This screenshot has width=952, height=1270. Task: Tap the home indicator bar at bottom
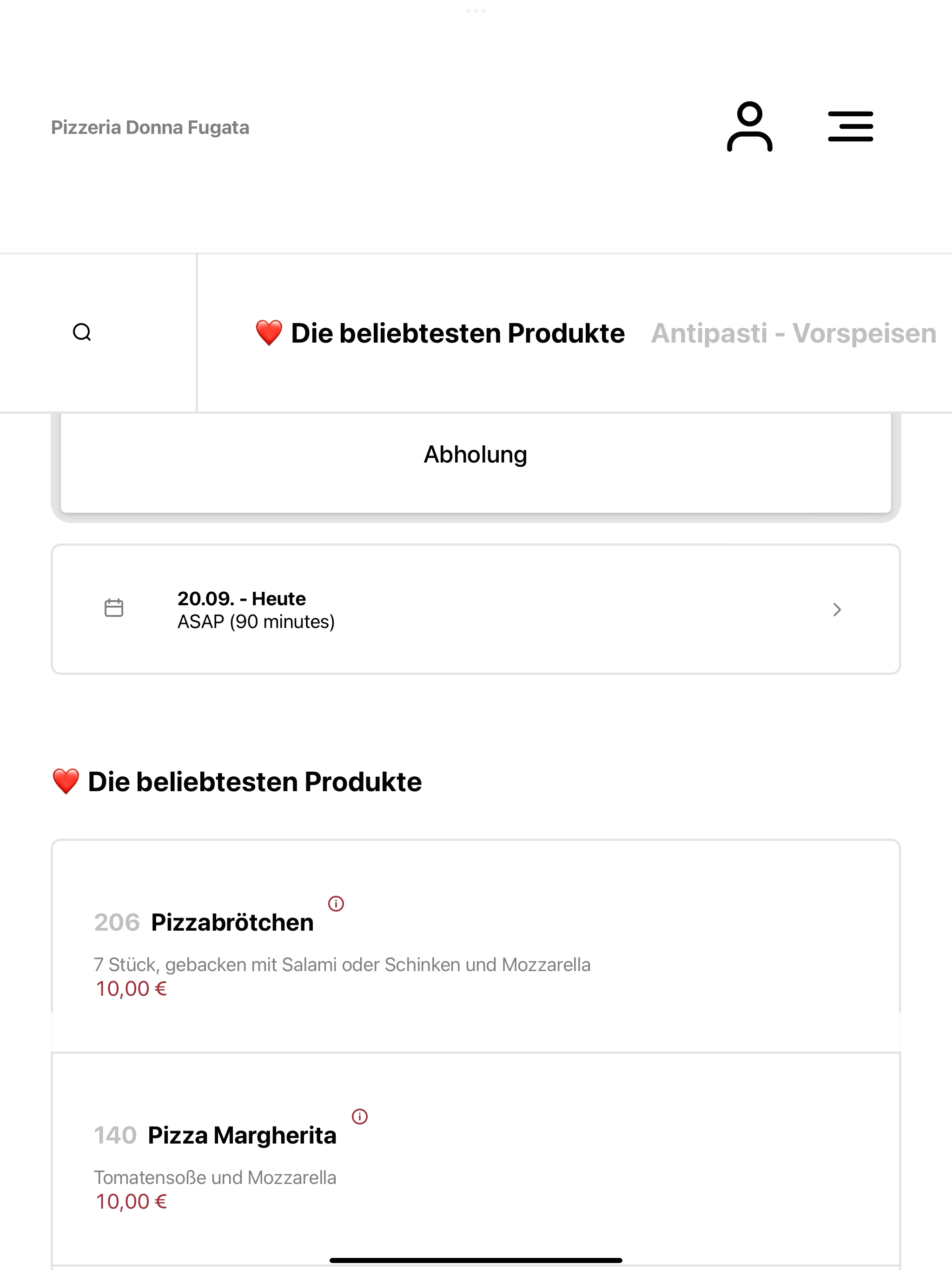click(x=476, y=1260)
